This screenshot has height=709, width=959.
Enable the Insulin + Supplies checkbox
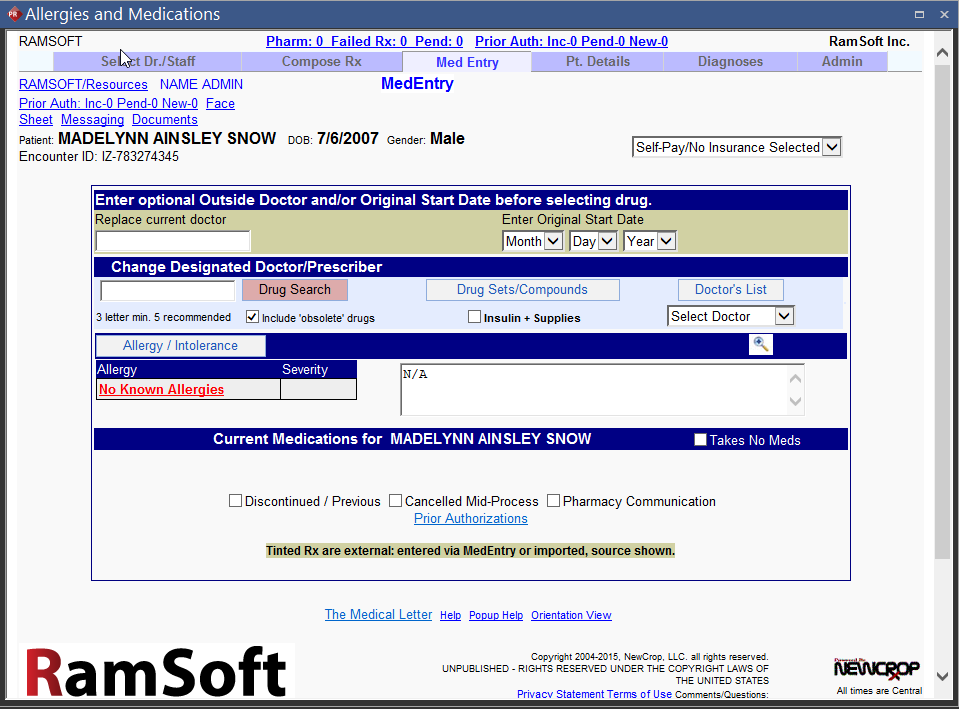point(475,317)
